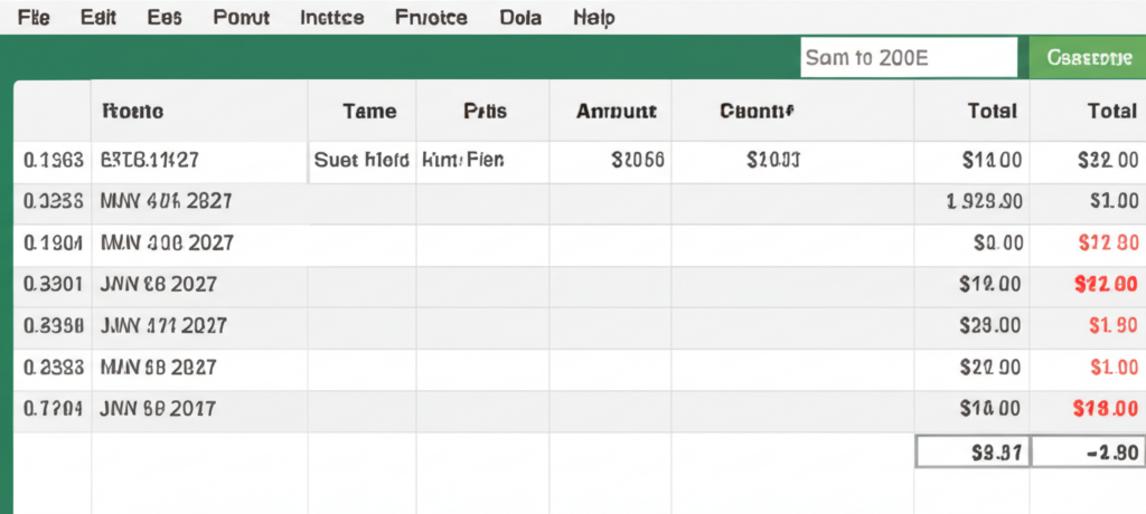Select the Tame column header
Screen dimensions: 1146x514
369,111
